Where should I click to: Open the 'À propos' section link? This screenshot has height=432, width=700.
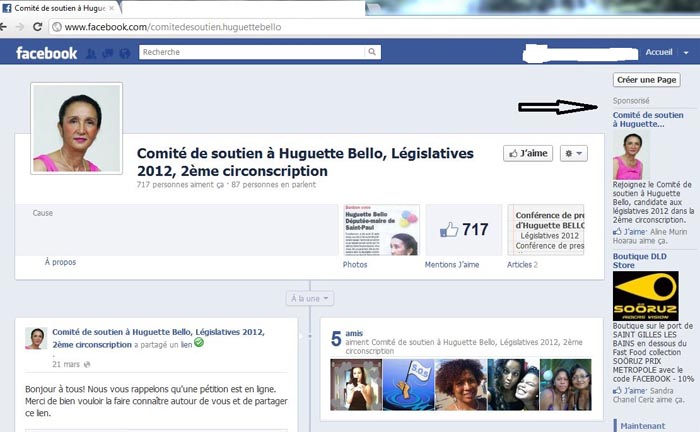coord(60,262)
